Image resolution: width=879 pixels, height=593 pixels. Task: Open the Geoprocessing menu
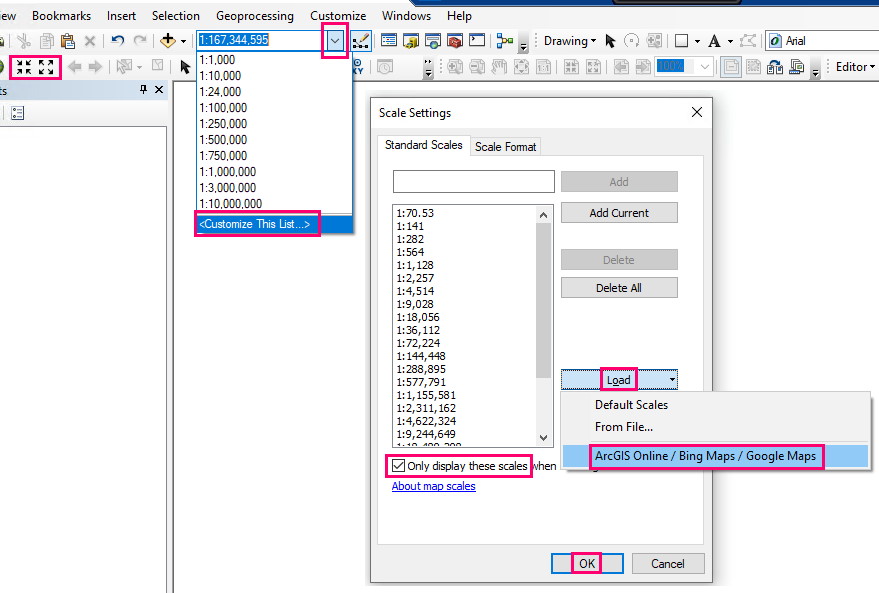point(257,15)
